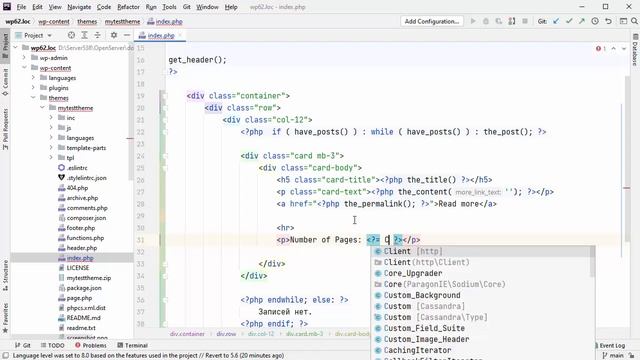This screenshot has width=640, height=360.
Task: Click the rollback undo icon in toolbar
Action: coord(608,21)
